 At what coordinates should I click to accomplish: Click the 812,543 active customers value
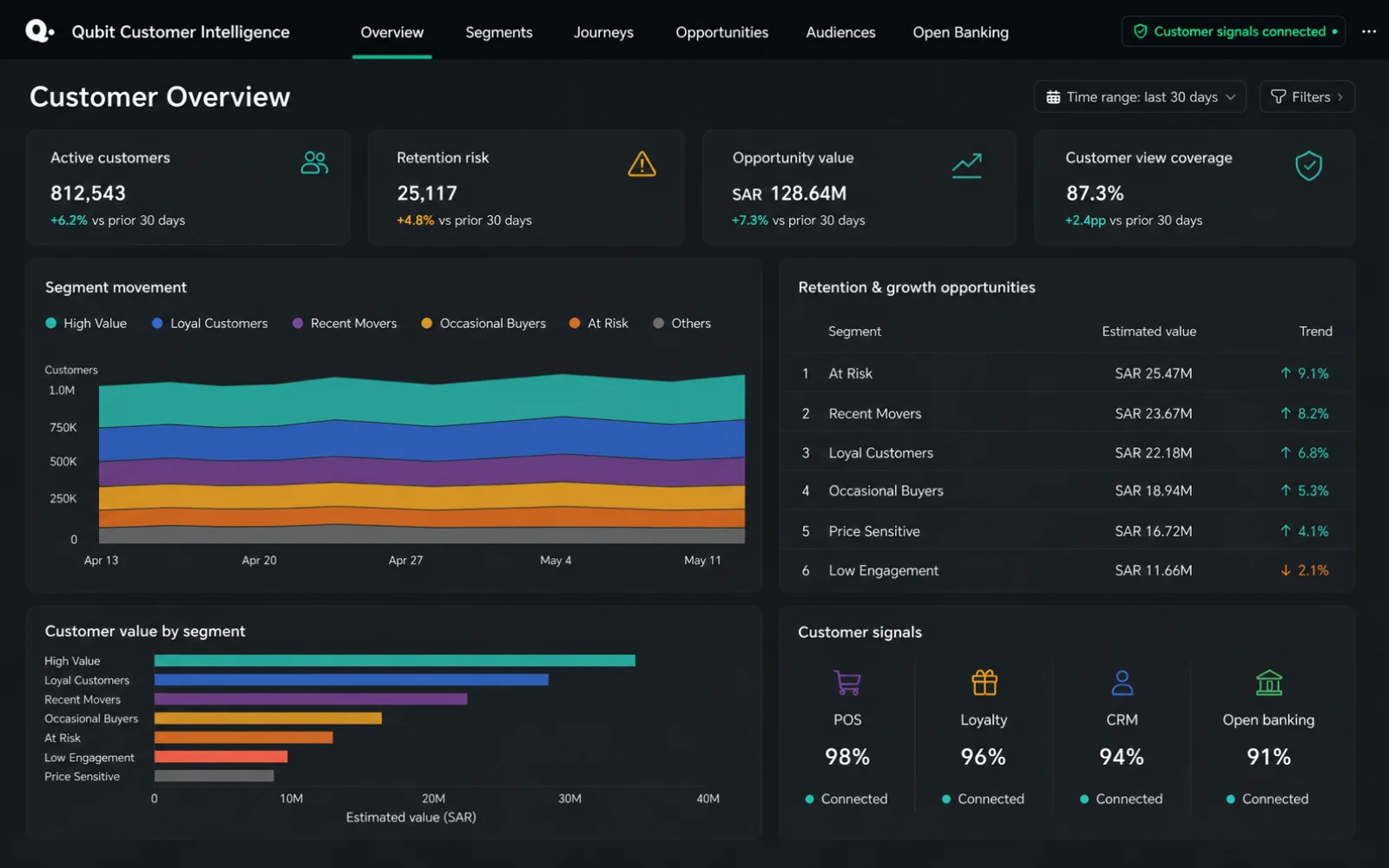88,193
